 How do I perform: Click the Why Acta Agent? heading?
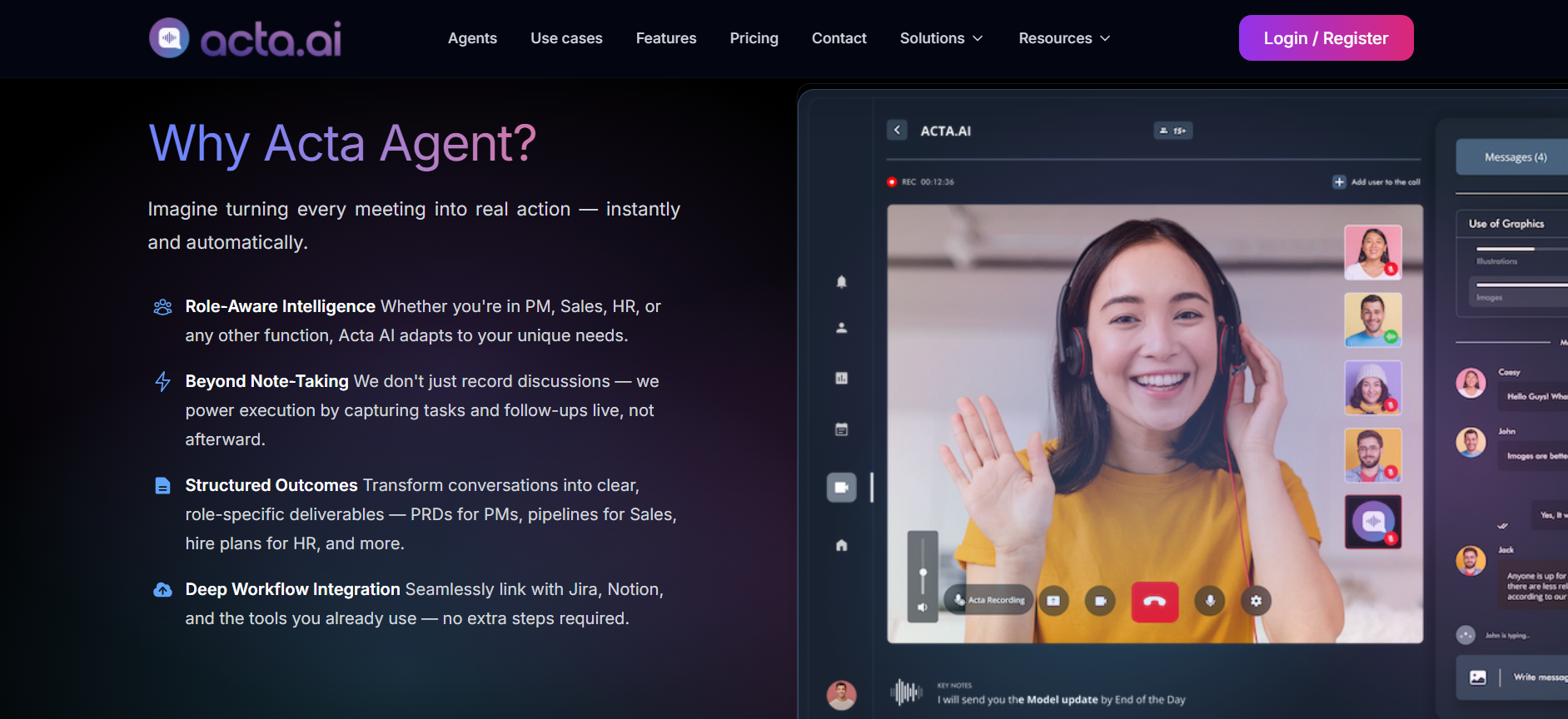tap(342, 143)
